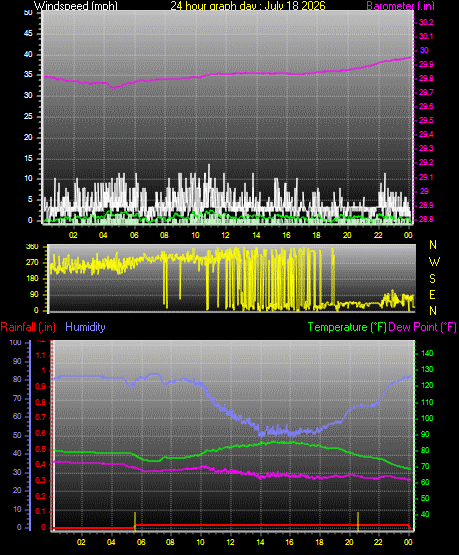Click the temperature scale value '100'
This screenshot has width=459, height=555.
tap(427, 418)
